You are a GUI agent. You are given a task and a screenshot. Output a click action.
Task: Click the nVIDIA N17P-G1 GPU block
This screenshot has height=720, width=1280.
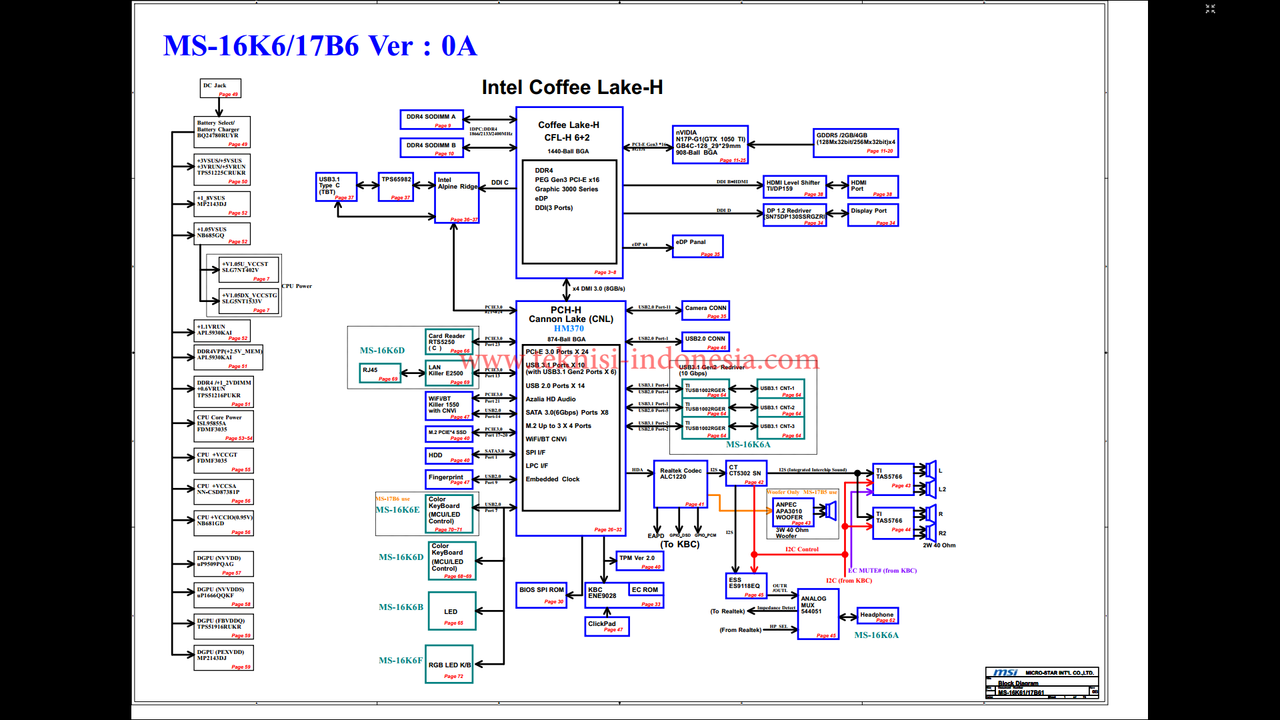710,144
